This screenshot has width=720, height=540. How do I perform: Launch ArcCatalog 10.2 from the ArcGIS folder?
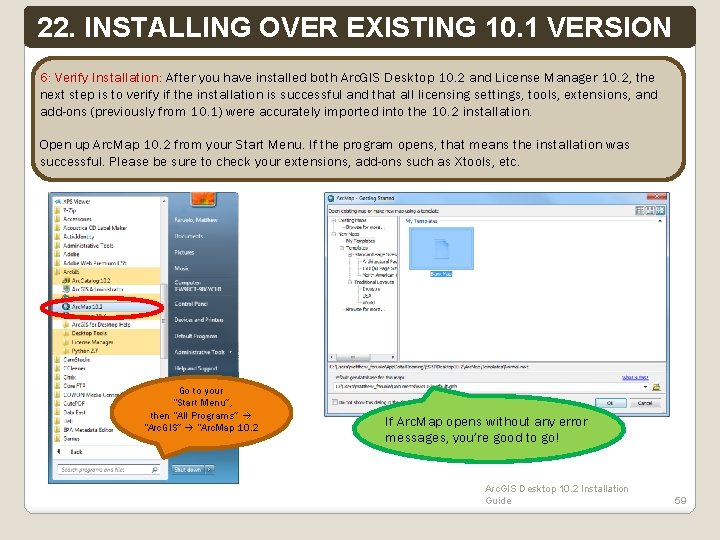(91, 280)
